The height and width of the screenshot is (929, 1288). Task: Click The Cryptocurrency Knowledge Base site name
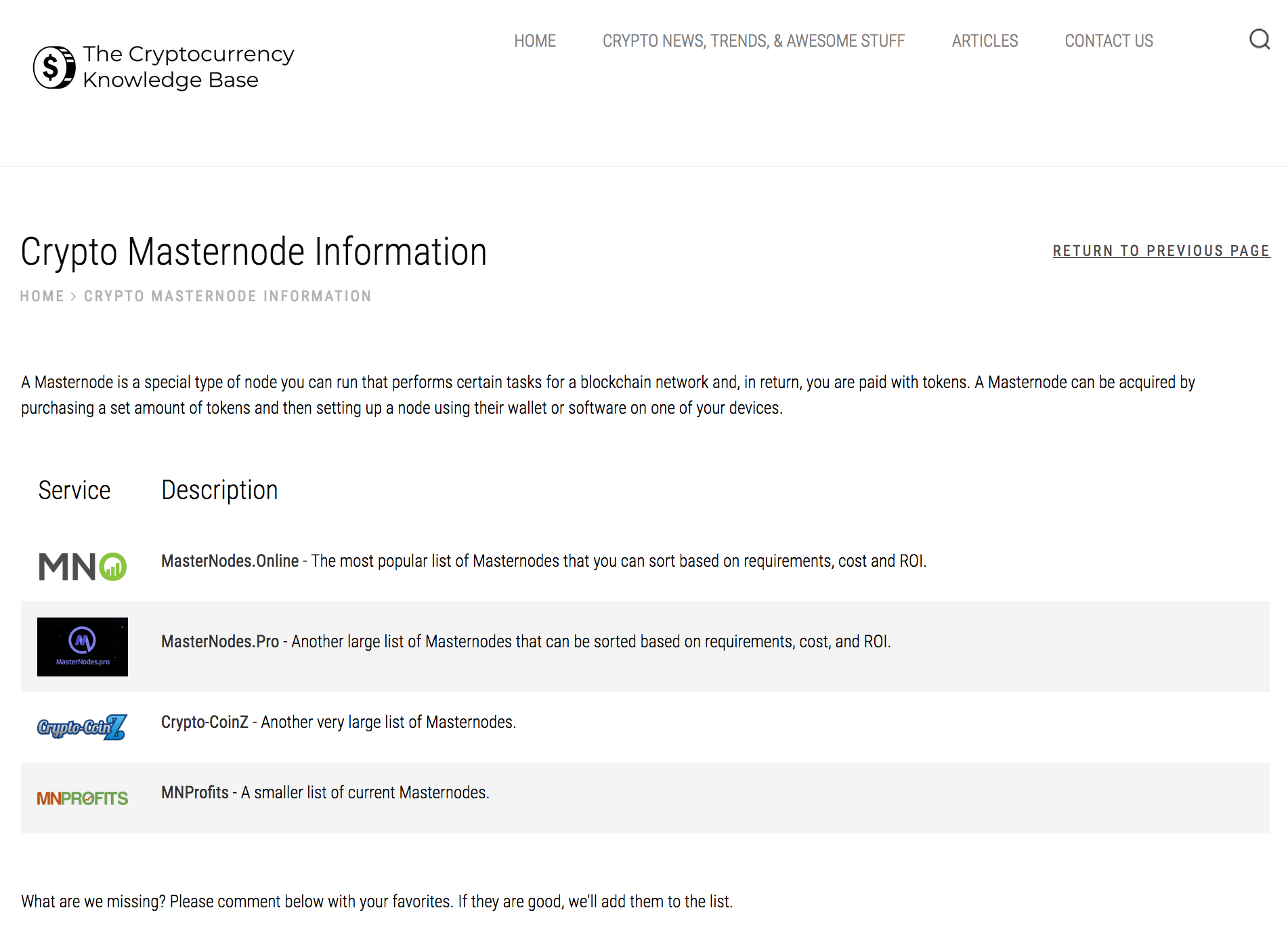188,66
